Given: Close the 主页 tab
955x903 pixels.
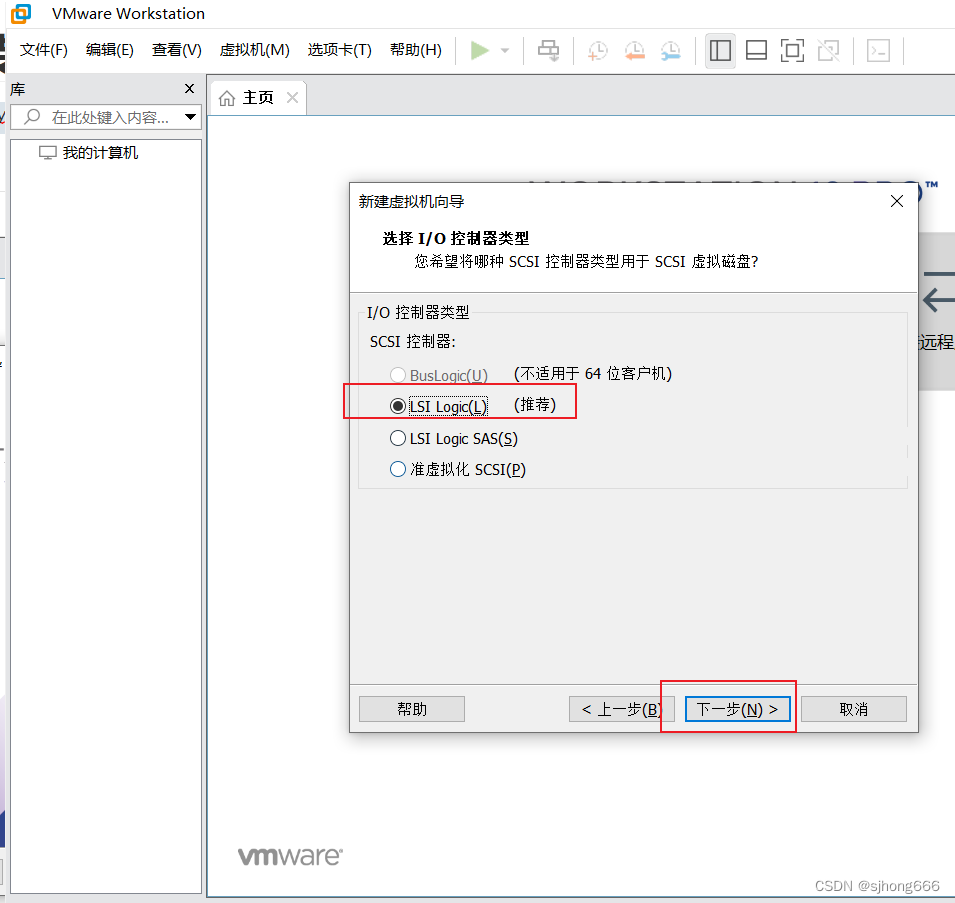Looking at the screenshot, I should pos(292,97).
